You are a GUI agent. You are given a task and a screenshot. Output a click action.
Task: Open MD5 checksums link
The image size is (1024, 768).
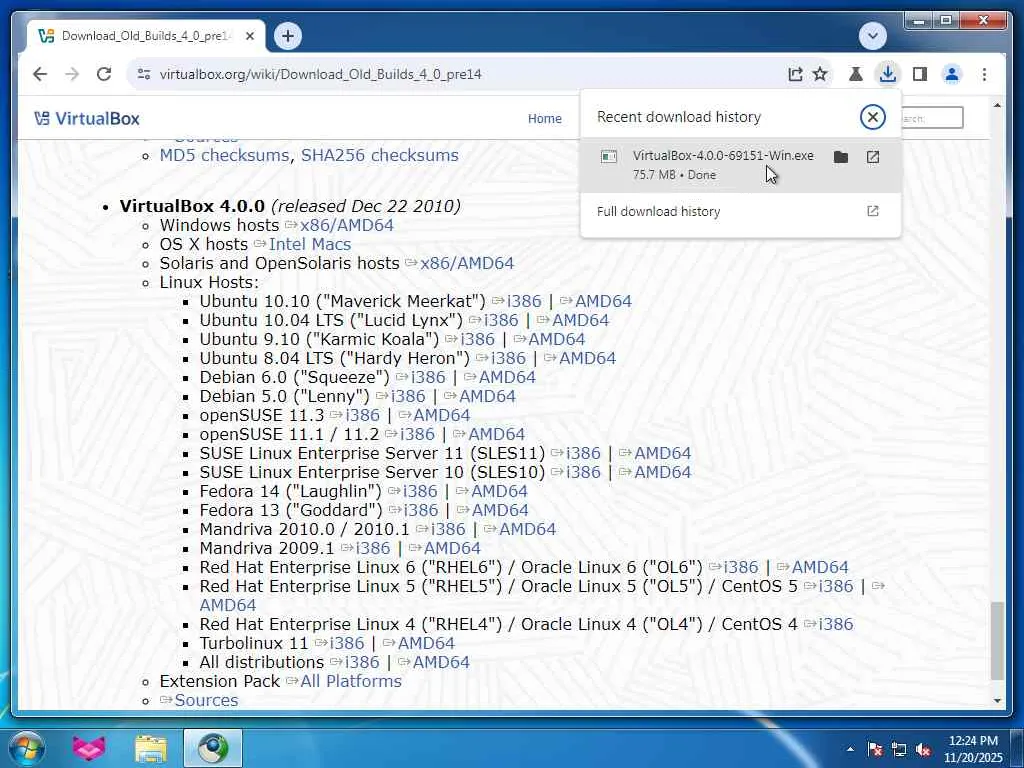224,155
